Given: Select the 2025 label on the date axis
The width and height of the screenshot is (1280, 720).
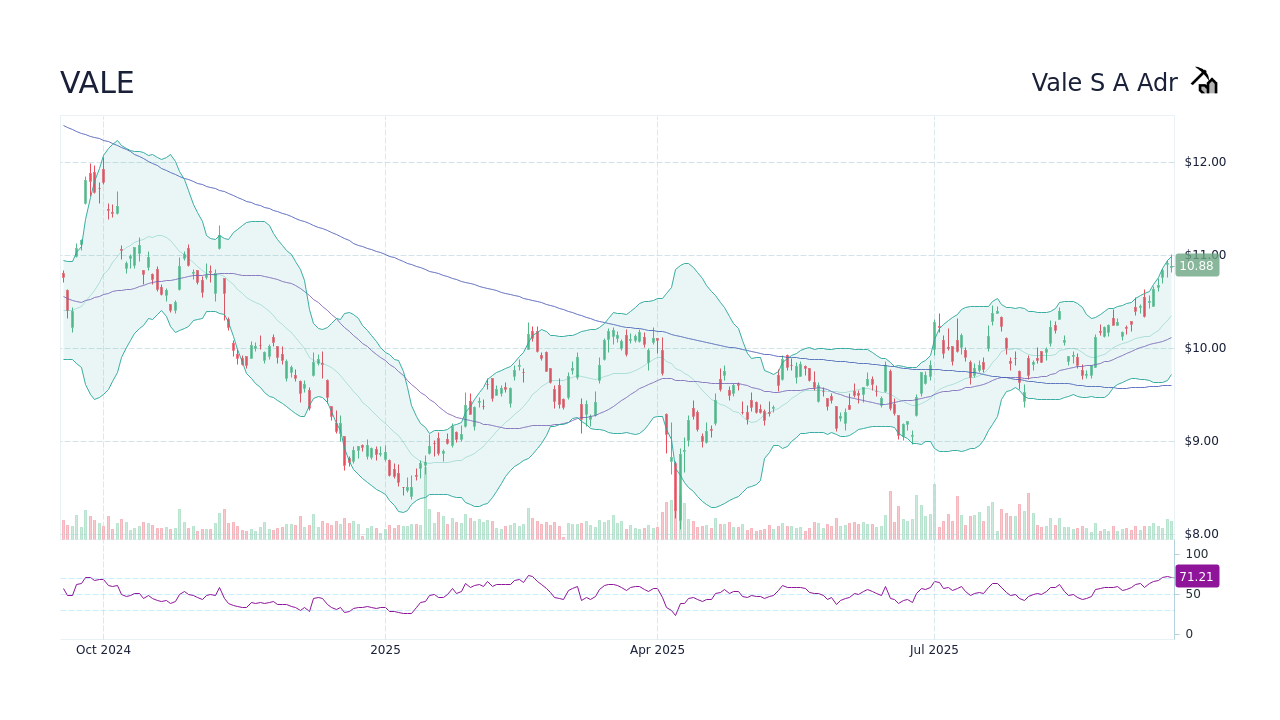Looking at the screenshot, I should click(x=385, y=649).
